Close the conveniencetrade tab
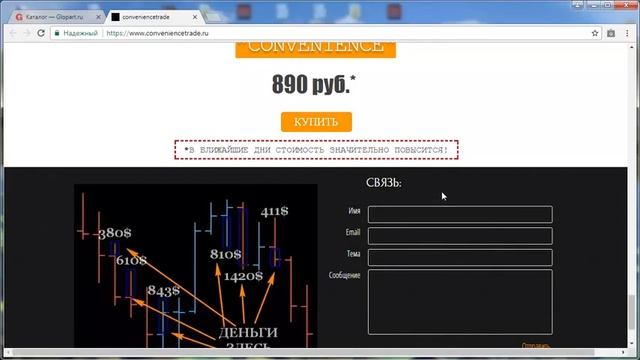Image resolution: width=640 pixels, height=360 pixels. pos(195,17)
